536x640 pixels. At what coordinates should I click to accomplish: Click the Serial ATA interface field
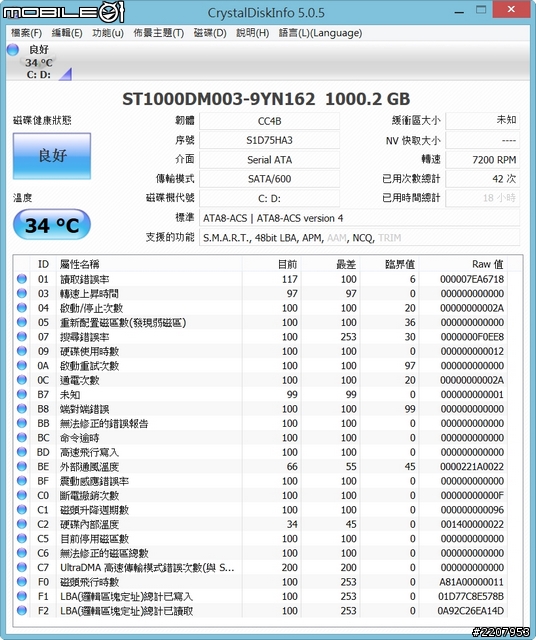269,160
